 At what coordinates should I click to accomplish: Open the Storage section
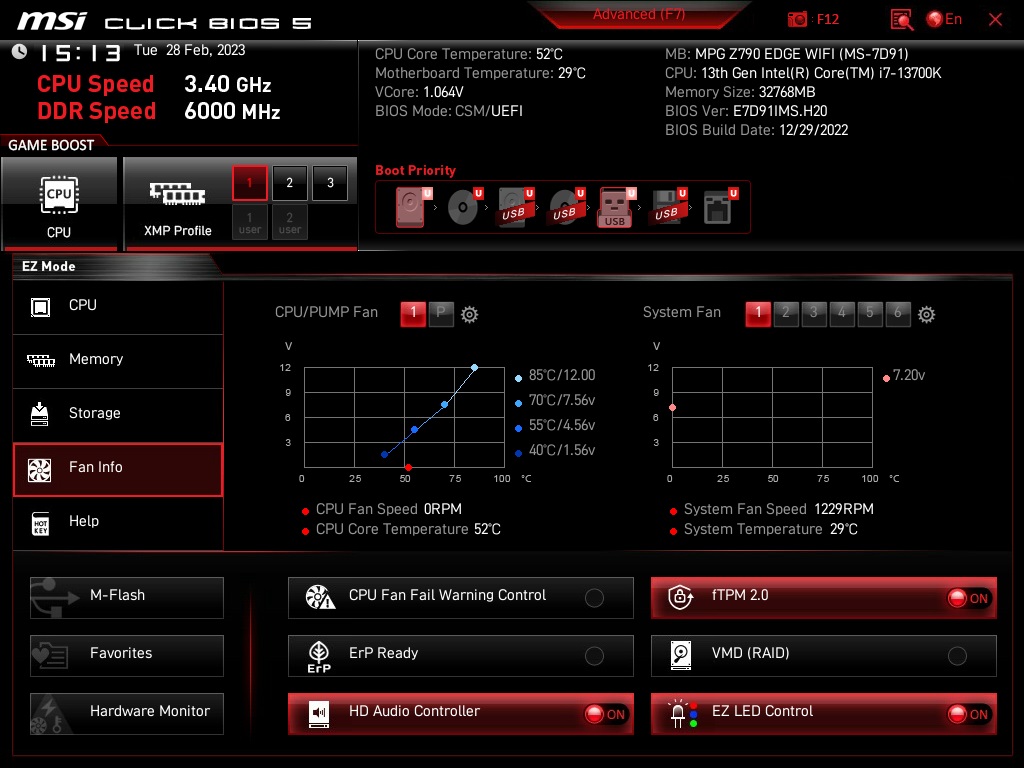coord(118,414)
